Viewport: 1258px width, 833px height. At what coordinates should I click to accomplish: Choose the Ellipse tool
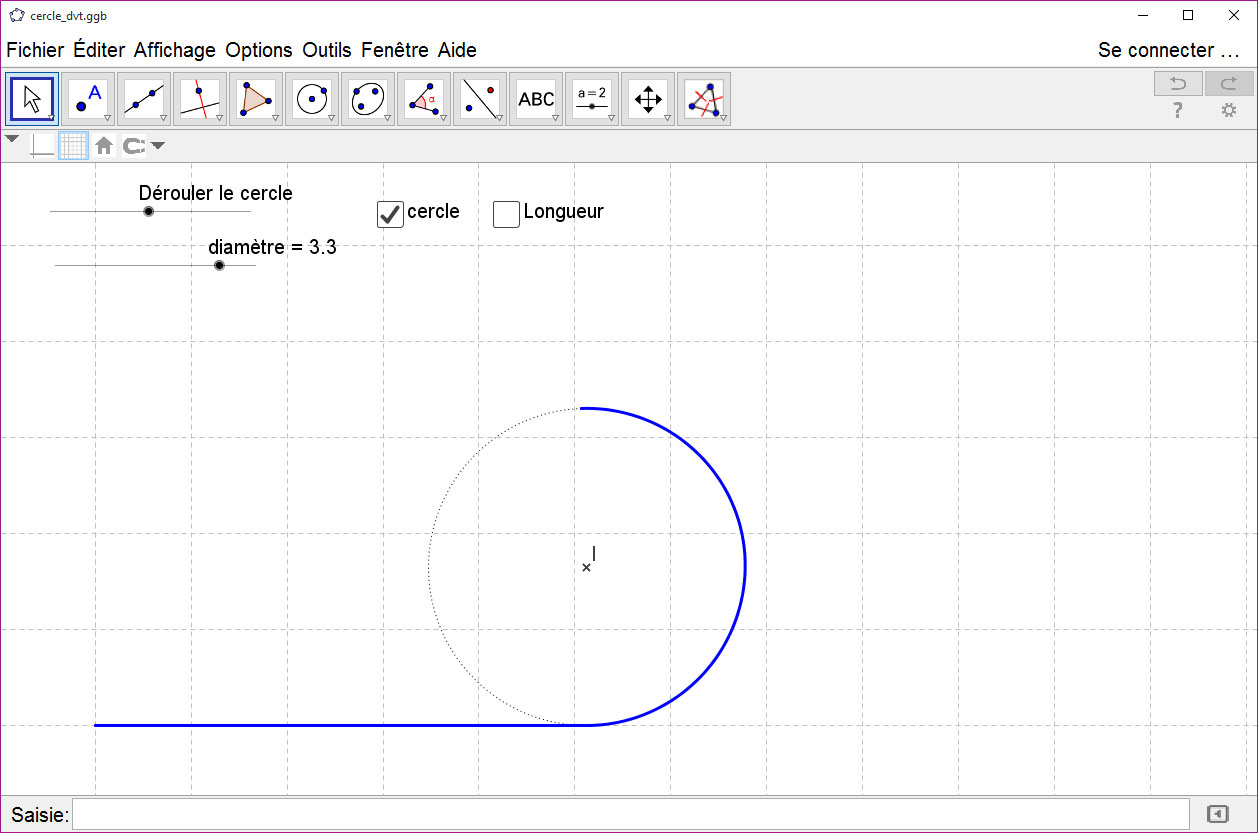coord(368,98)
